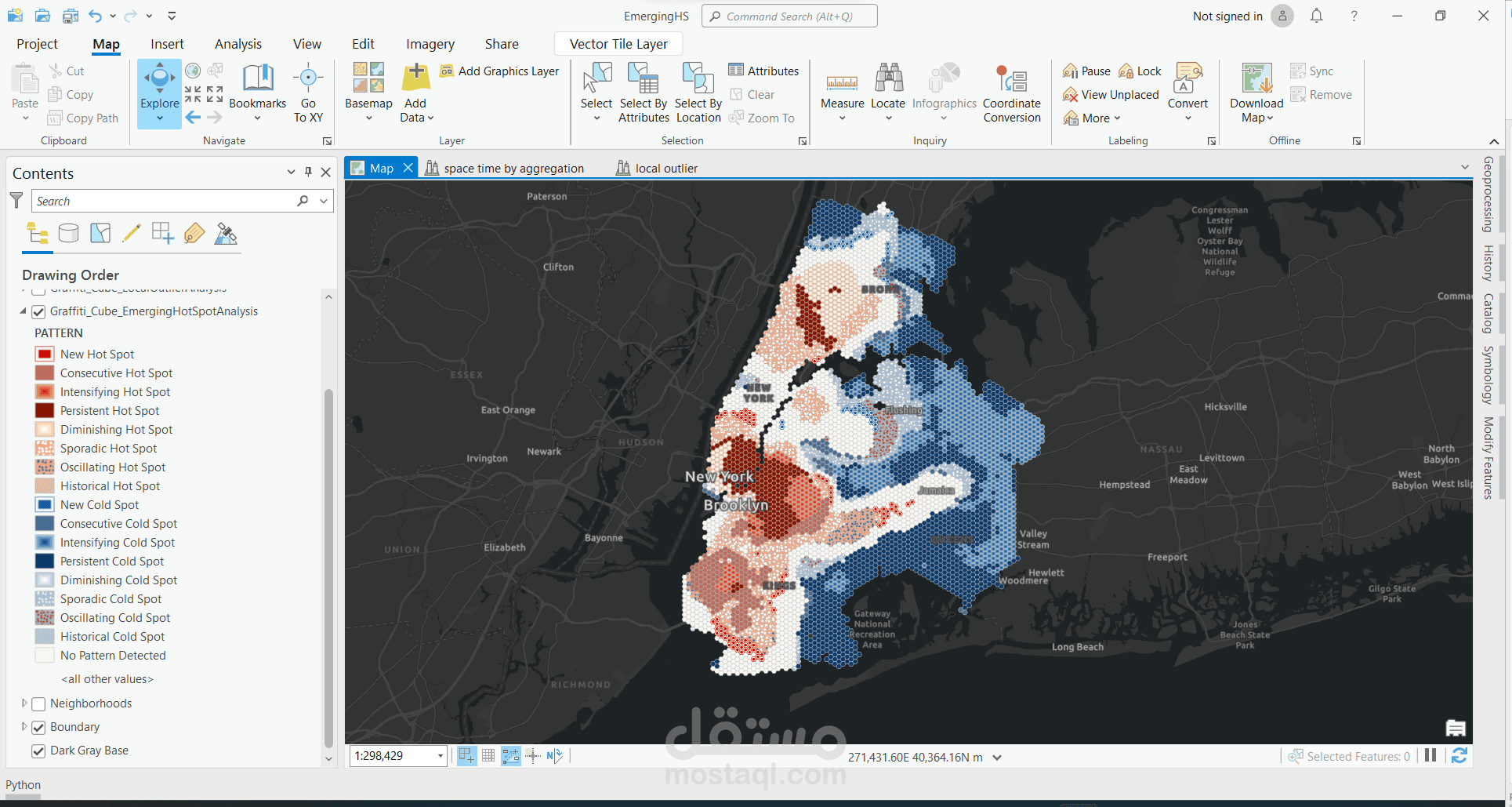This screenshot has width=1512, height=807.
Task: Click Attributes button
Action: click(x=763, y=71)
